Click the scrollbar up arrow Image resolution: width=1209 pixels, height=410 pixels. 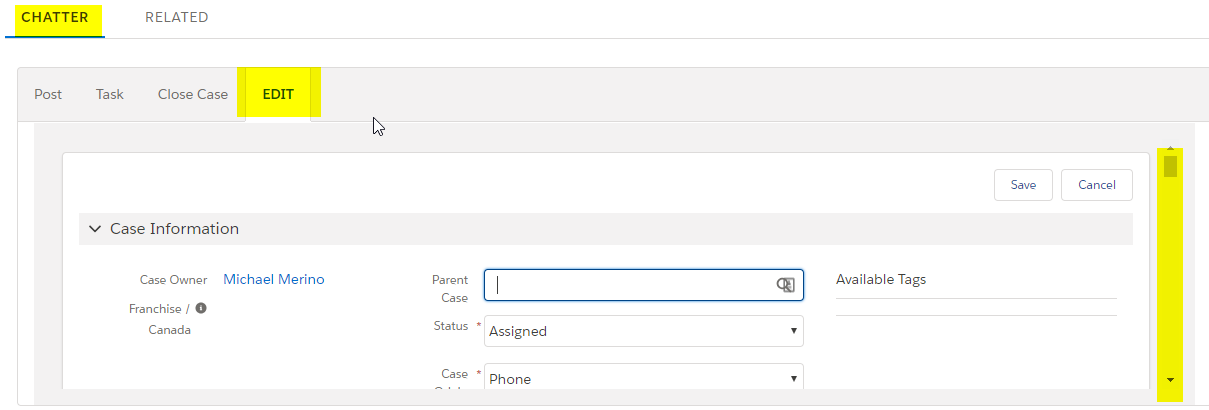(x=1170, y=149)
